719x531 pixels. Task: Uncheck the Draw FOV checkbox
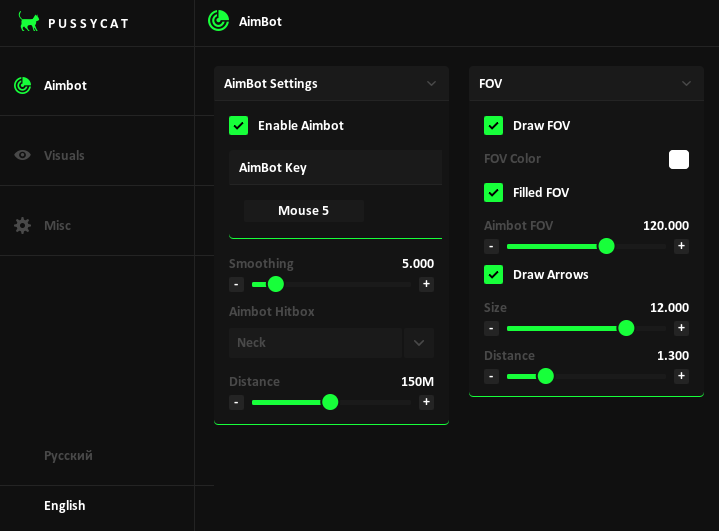tap(493, 125)
